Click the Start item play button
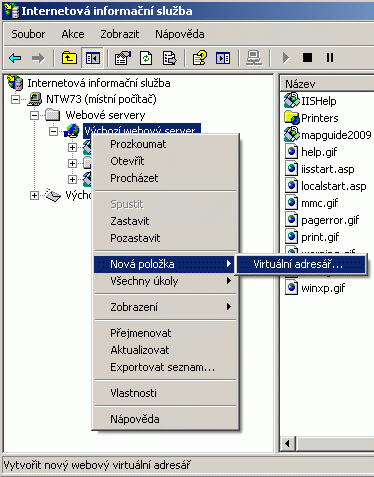Image resolution: width=374 pixels, height=477 pixels. click(x=286, y=58)
